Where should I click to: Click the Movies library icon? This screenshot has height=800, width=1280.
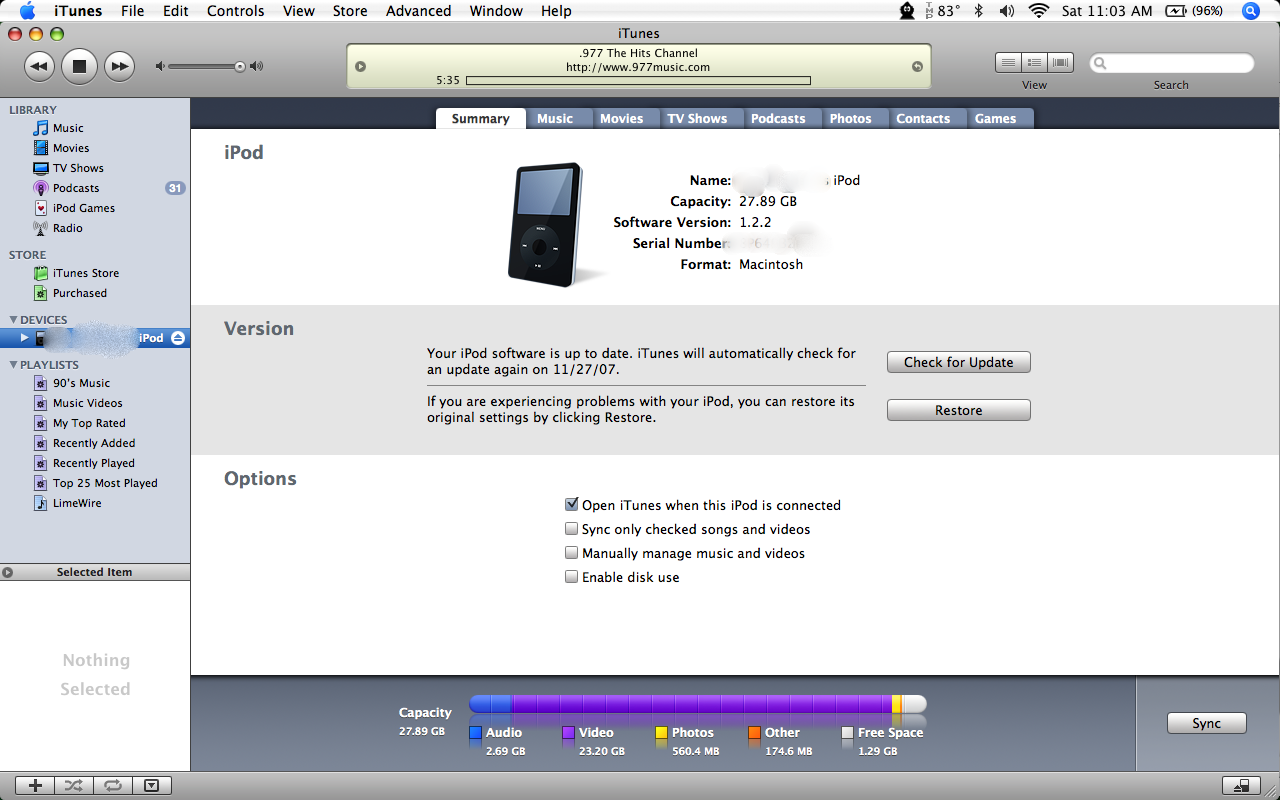coord(41,148)
